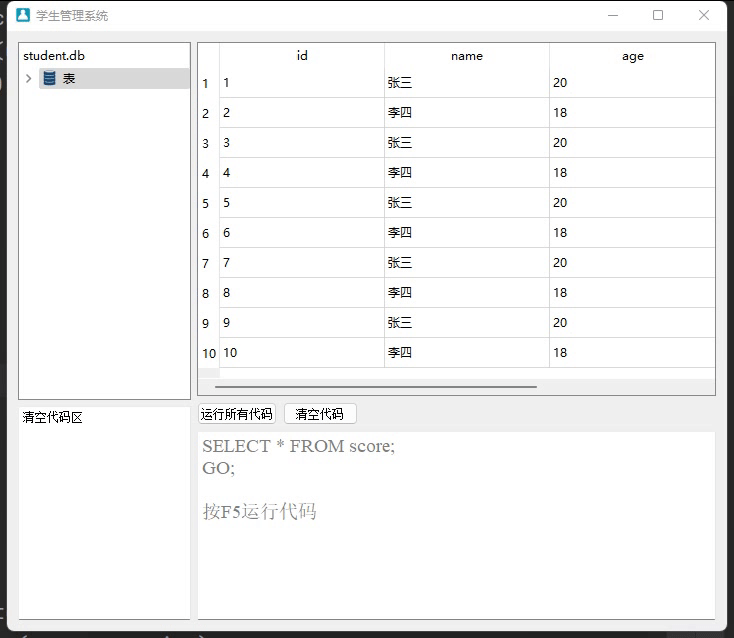The image size is (734, 638).
Task: Click the 运行所有代码 button
Action: coord(236,414)
